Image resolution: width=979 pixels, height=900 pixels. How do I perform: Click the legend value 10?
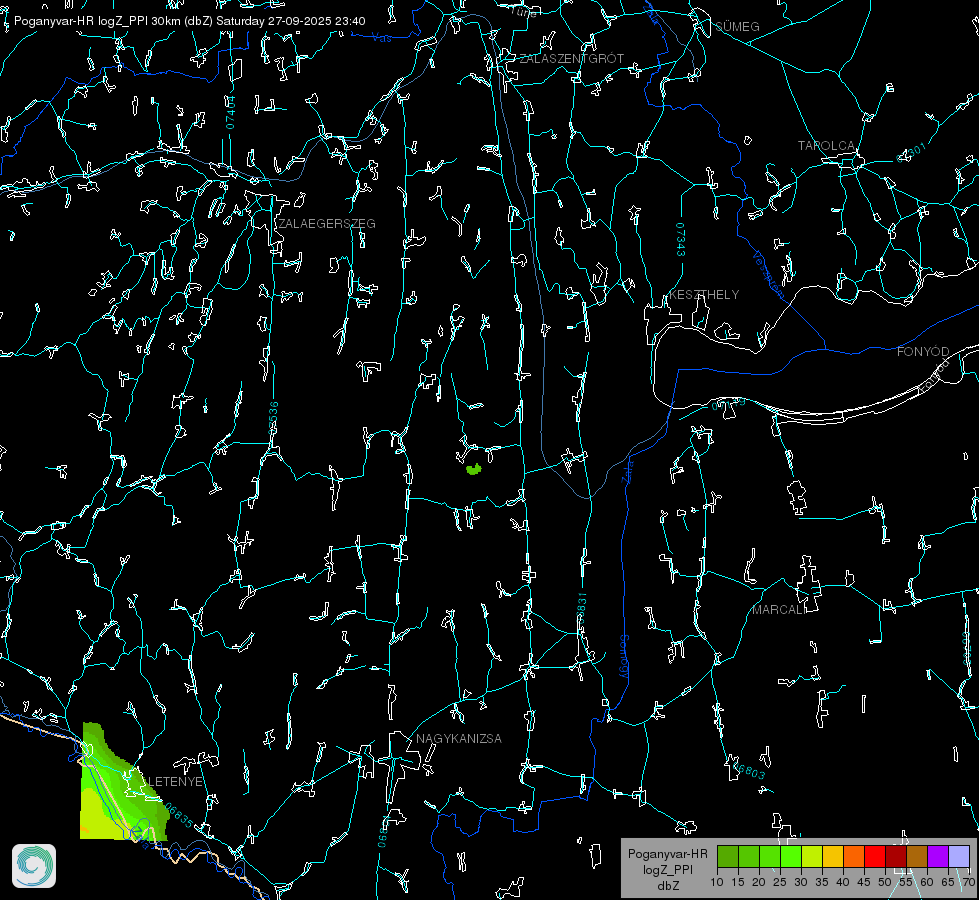pos(717,883)
